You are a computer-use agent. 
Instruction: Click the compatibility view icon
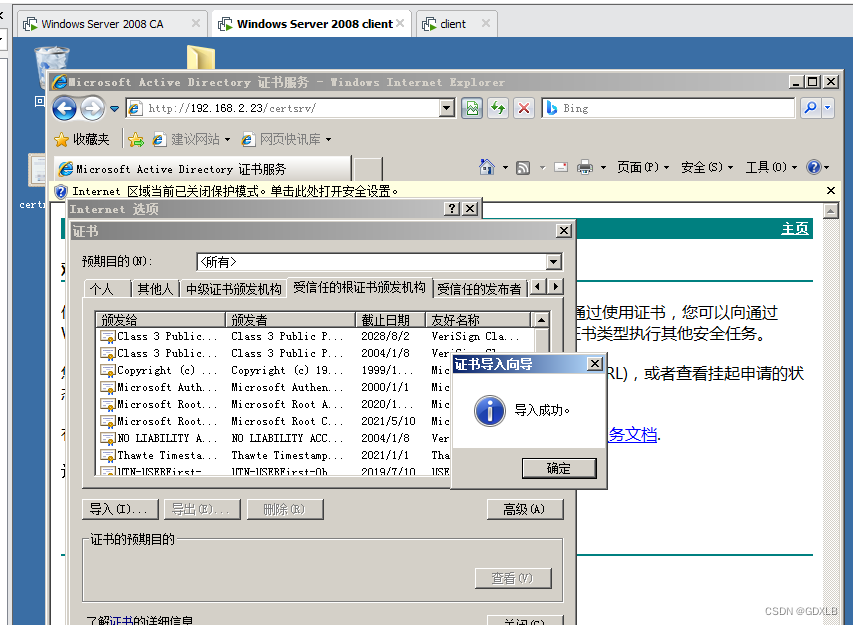(x=472, y=108)
